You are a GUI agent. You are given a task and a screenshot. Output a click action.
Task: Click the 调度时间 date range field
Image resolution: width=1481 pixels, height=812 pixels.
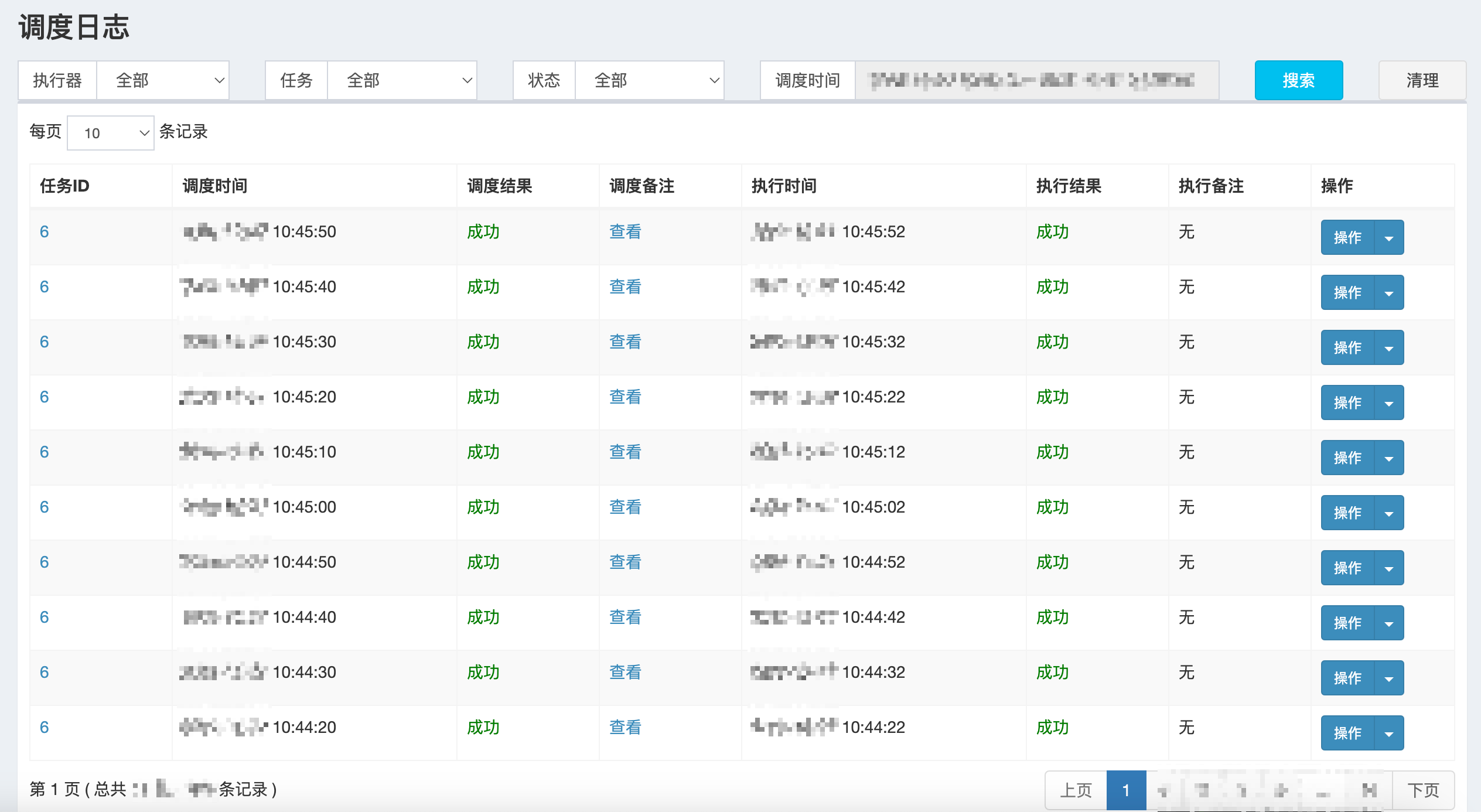pos(1036,80)
